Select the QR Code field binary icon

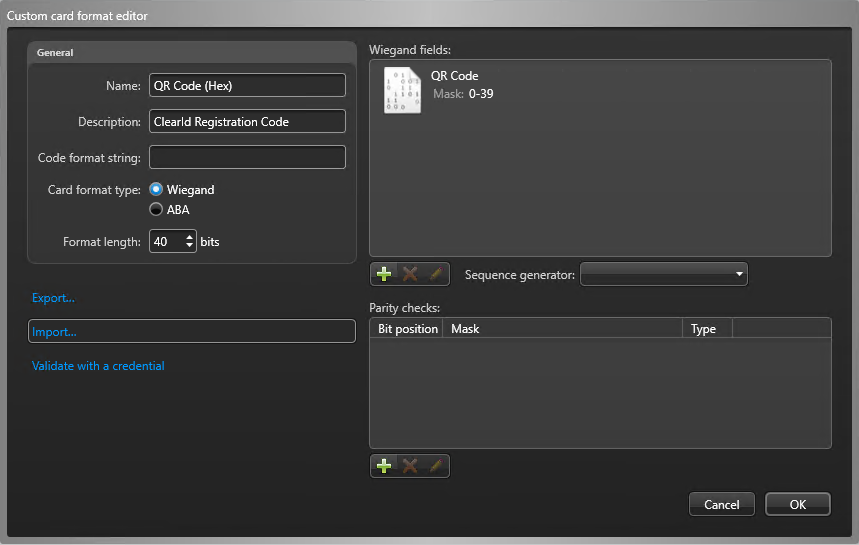pos(403,90)
